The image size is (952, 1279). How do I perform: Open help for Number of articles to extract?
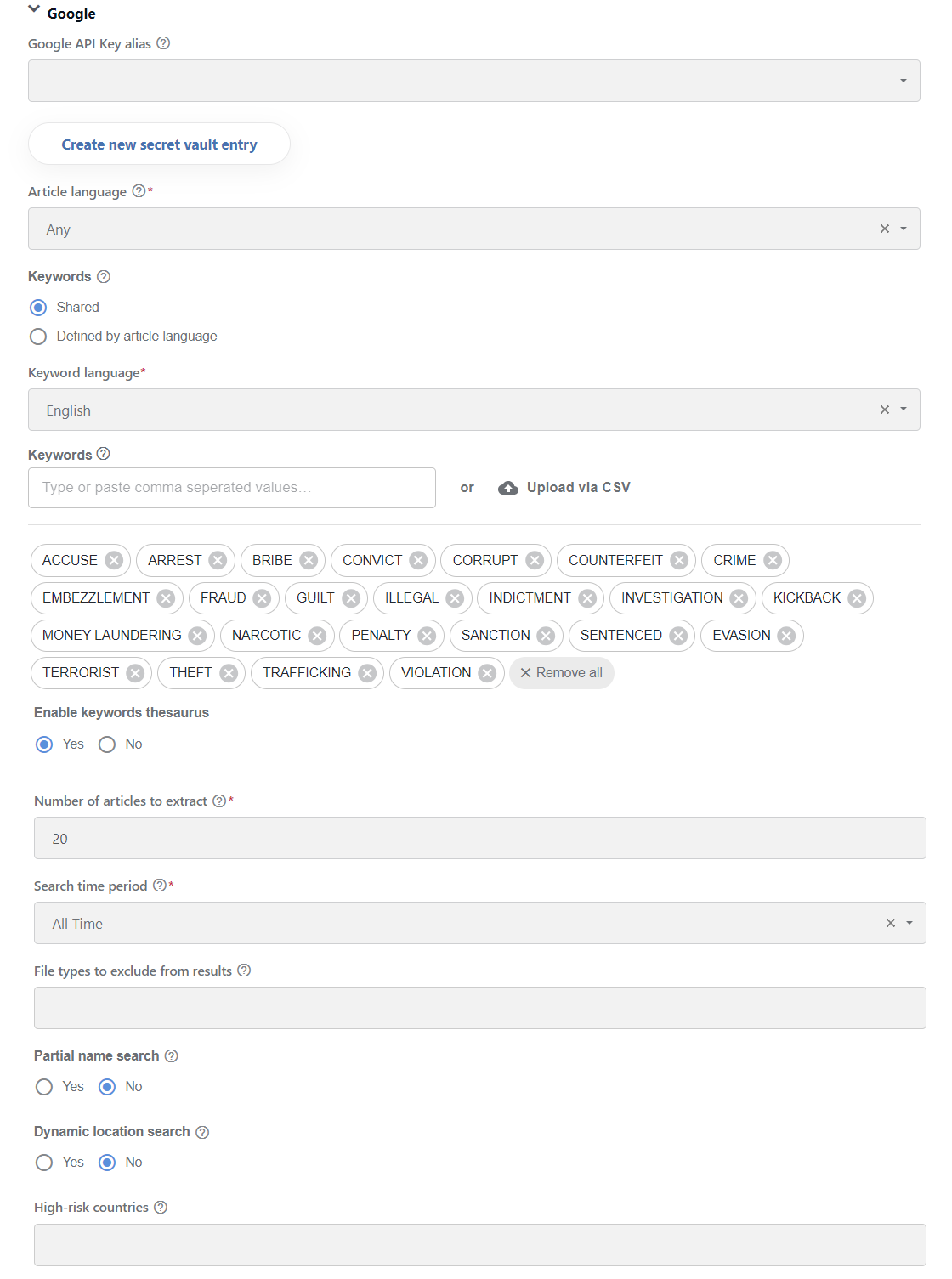point(219,801)
